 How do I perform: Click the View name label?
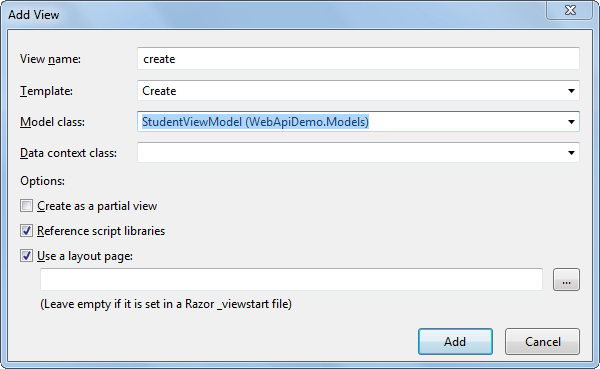[50, 59]
